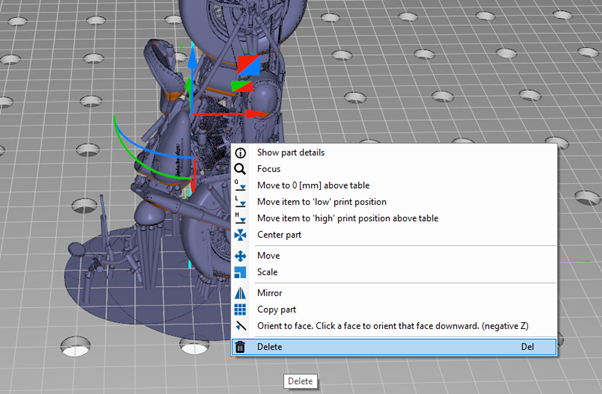Click the trash can Delete icon
602x394 pixels.
point(240,347)
